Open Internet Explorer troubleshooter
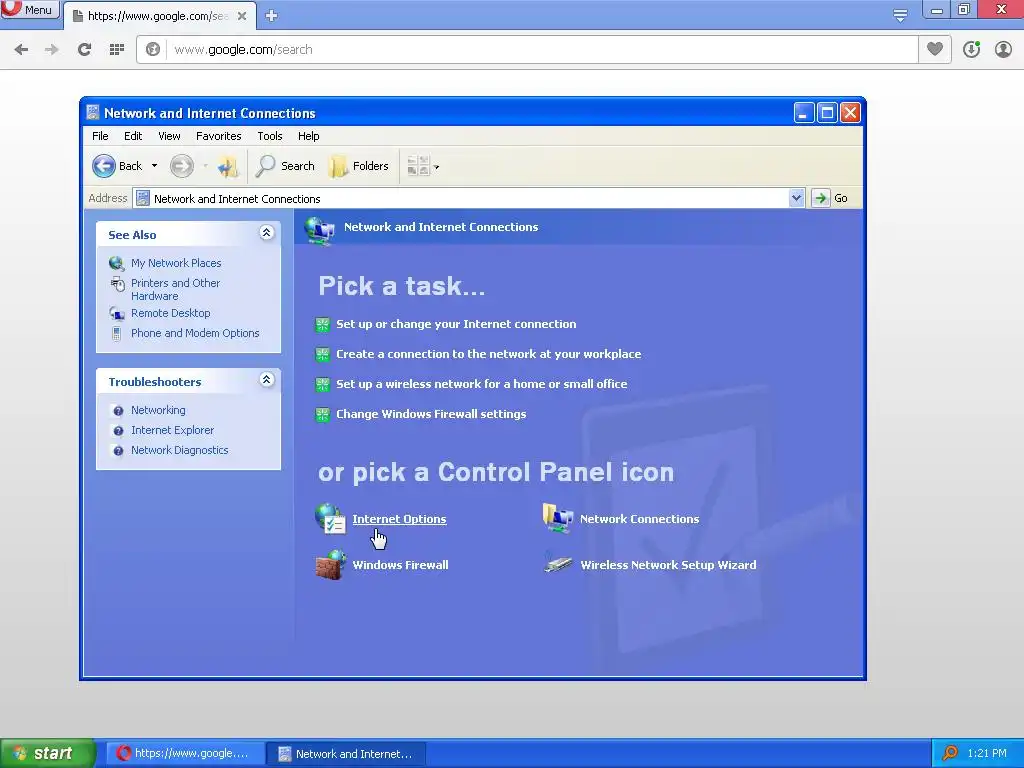This screenshot has height=768, width=1024. click(x=172, y=430)
